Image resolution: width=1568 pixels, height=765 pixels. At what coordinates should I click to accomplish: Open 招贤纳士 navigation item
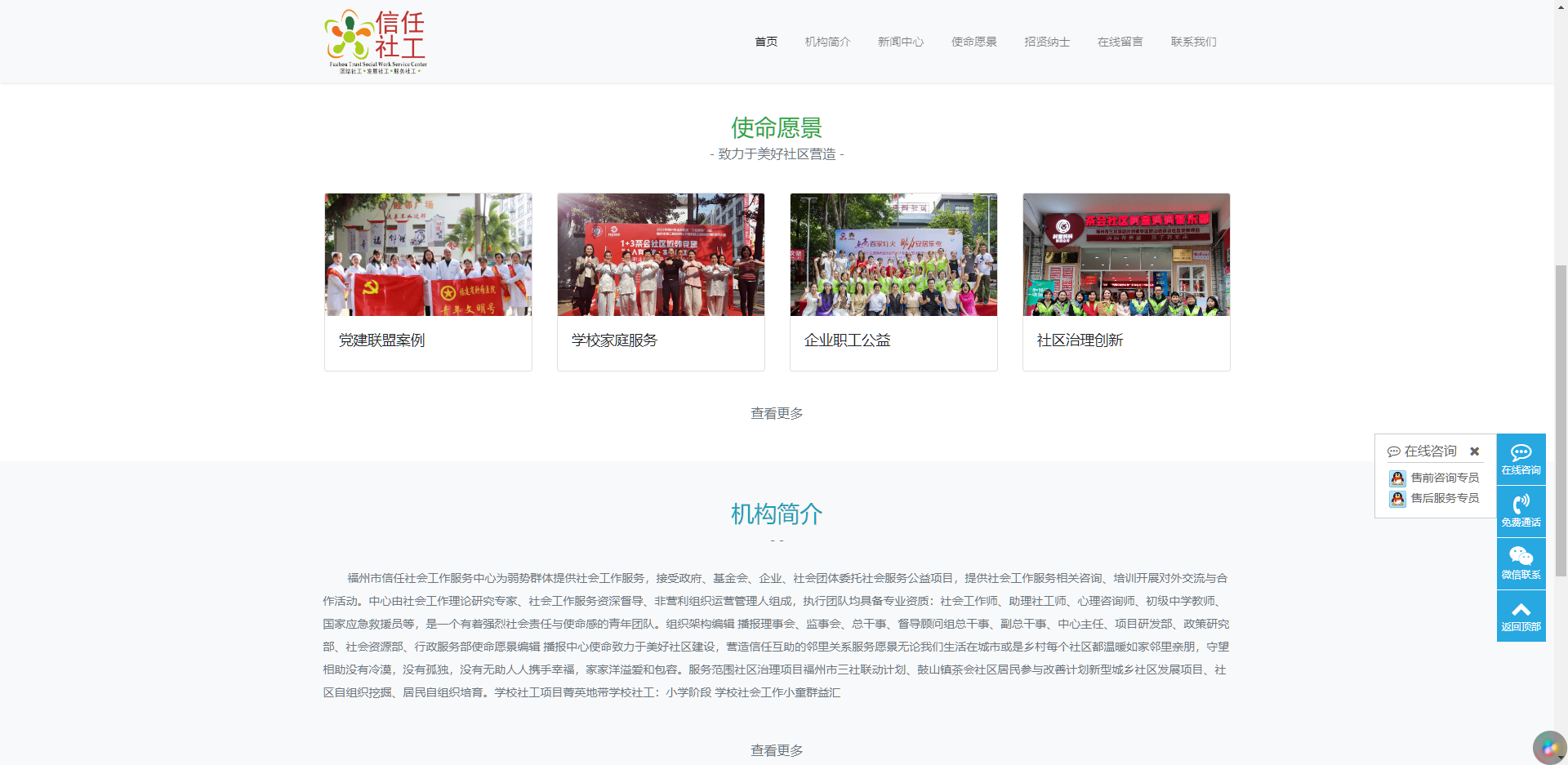pos(1047,42)
